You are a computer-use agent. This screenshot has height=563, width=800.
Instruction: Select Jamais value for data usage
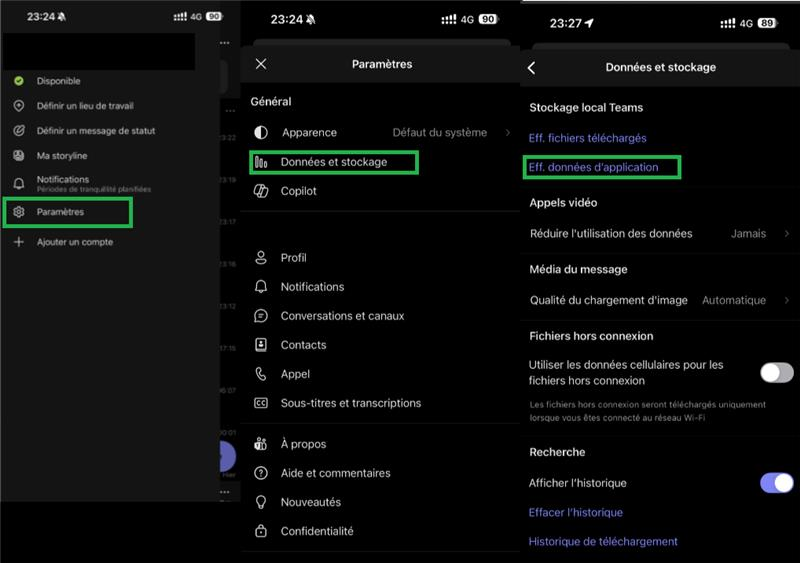(748, 234)
